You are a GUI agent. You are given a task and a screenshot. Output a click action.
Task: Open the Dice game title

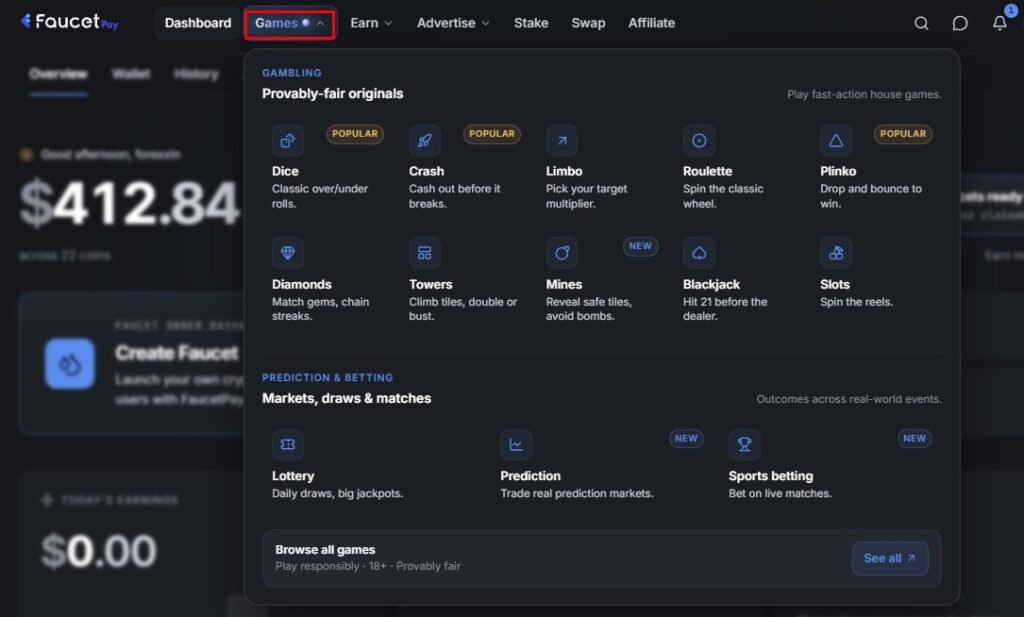click(x=285, y=171)
